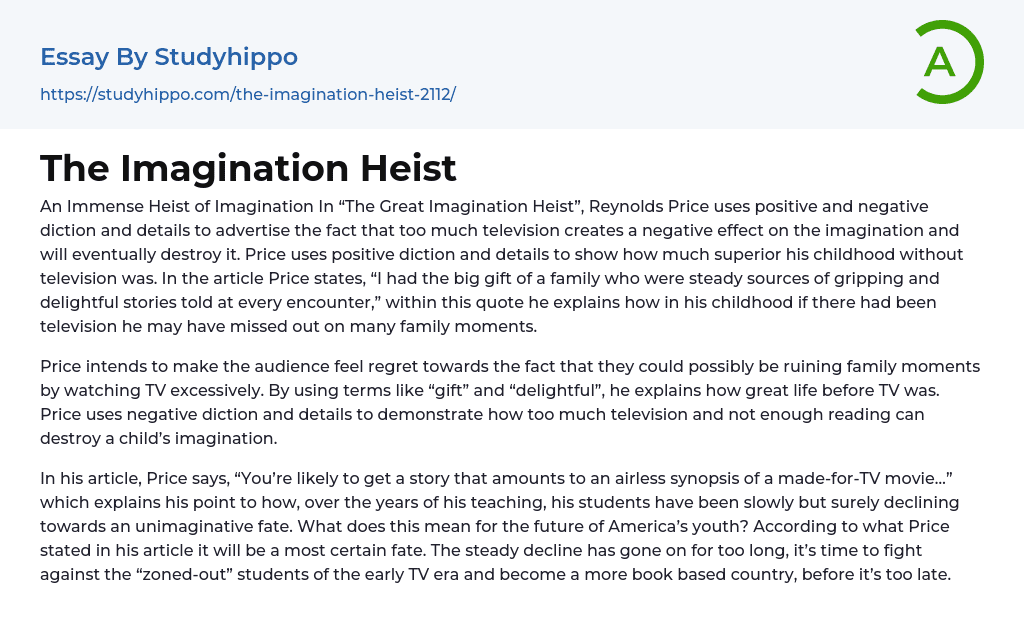
Task: Click the "The Imagination Heist" title heading
Action: 248,168
